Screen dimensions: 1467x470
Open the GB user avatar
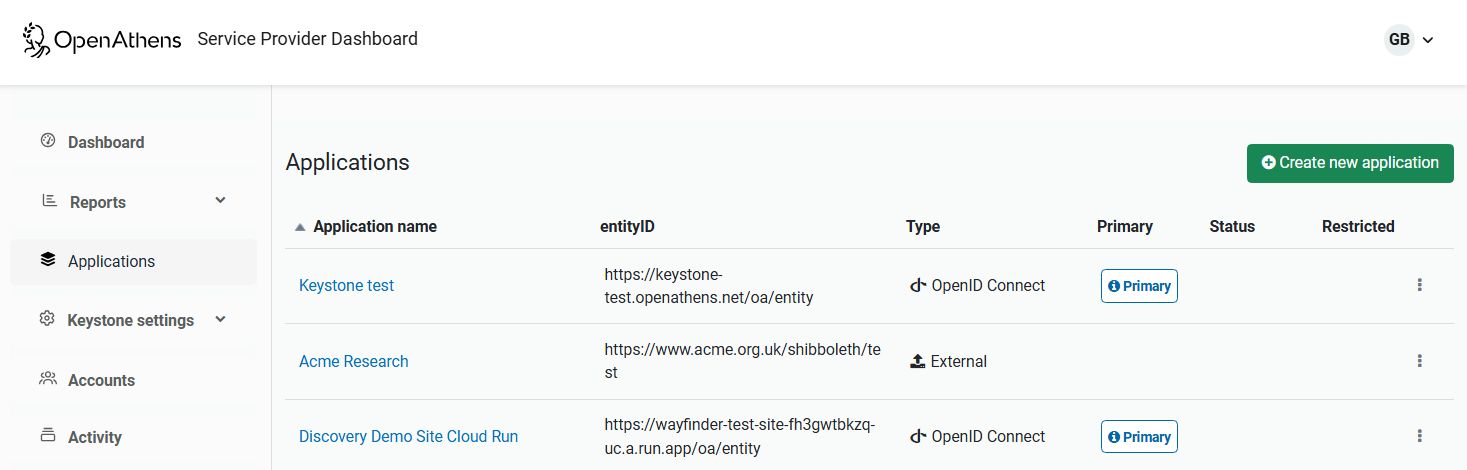pos(1398,40)
